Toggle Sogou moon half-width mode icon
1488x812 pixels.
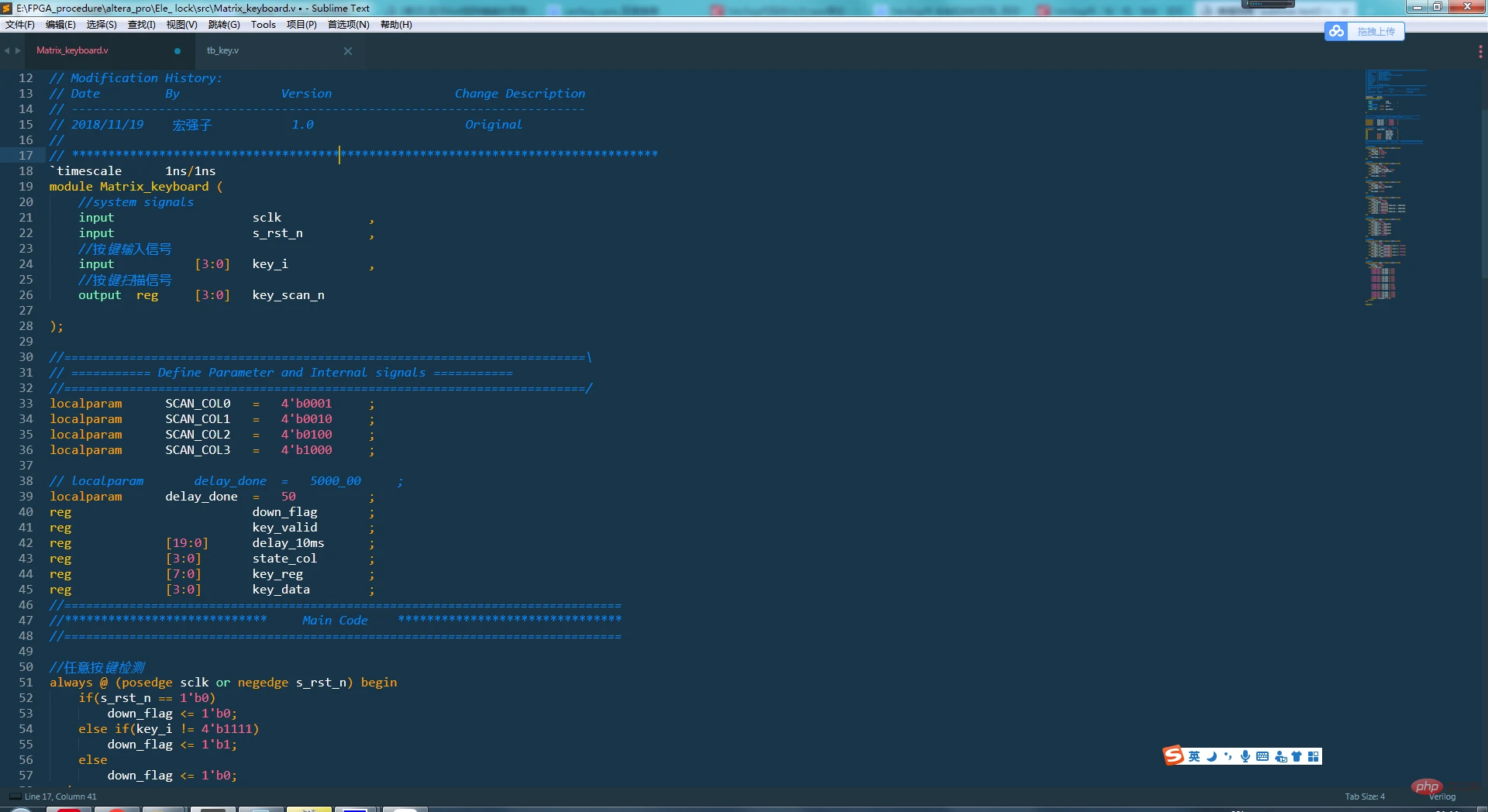pyautogui.click(x=1211, y=756)
